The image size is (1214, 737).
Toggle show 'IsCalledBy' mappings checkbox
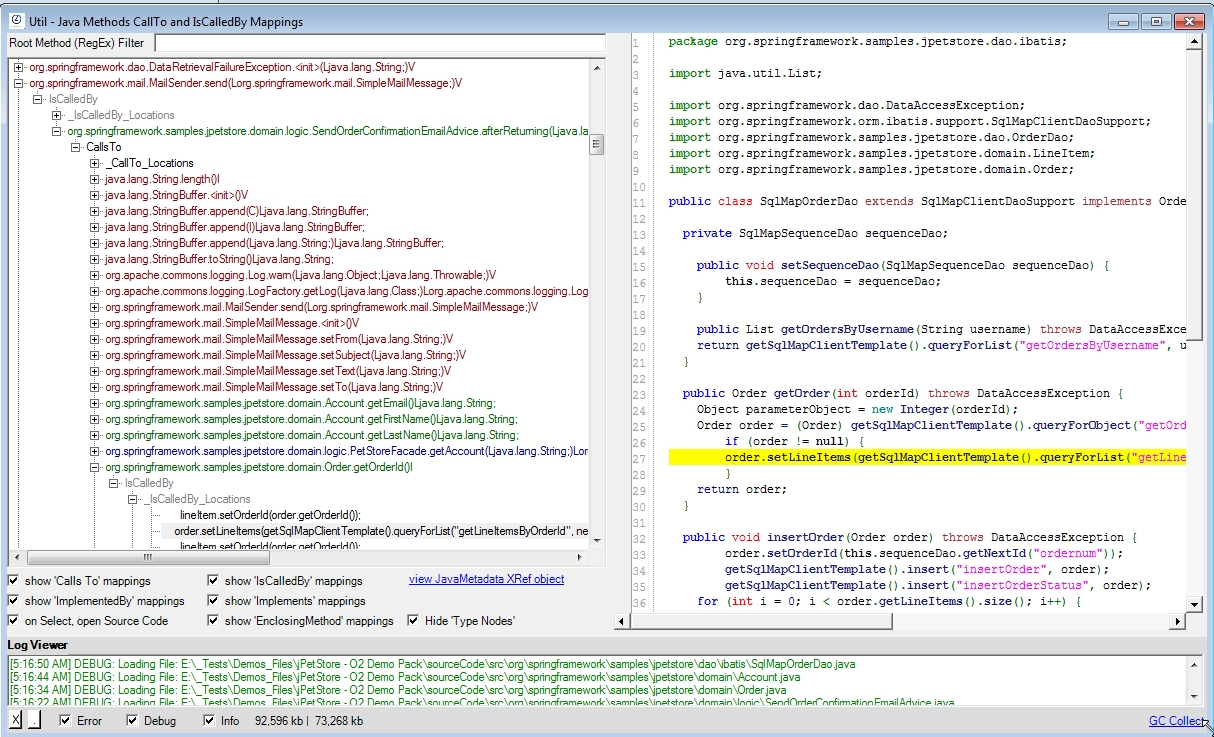tap(214, 580)
